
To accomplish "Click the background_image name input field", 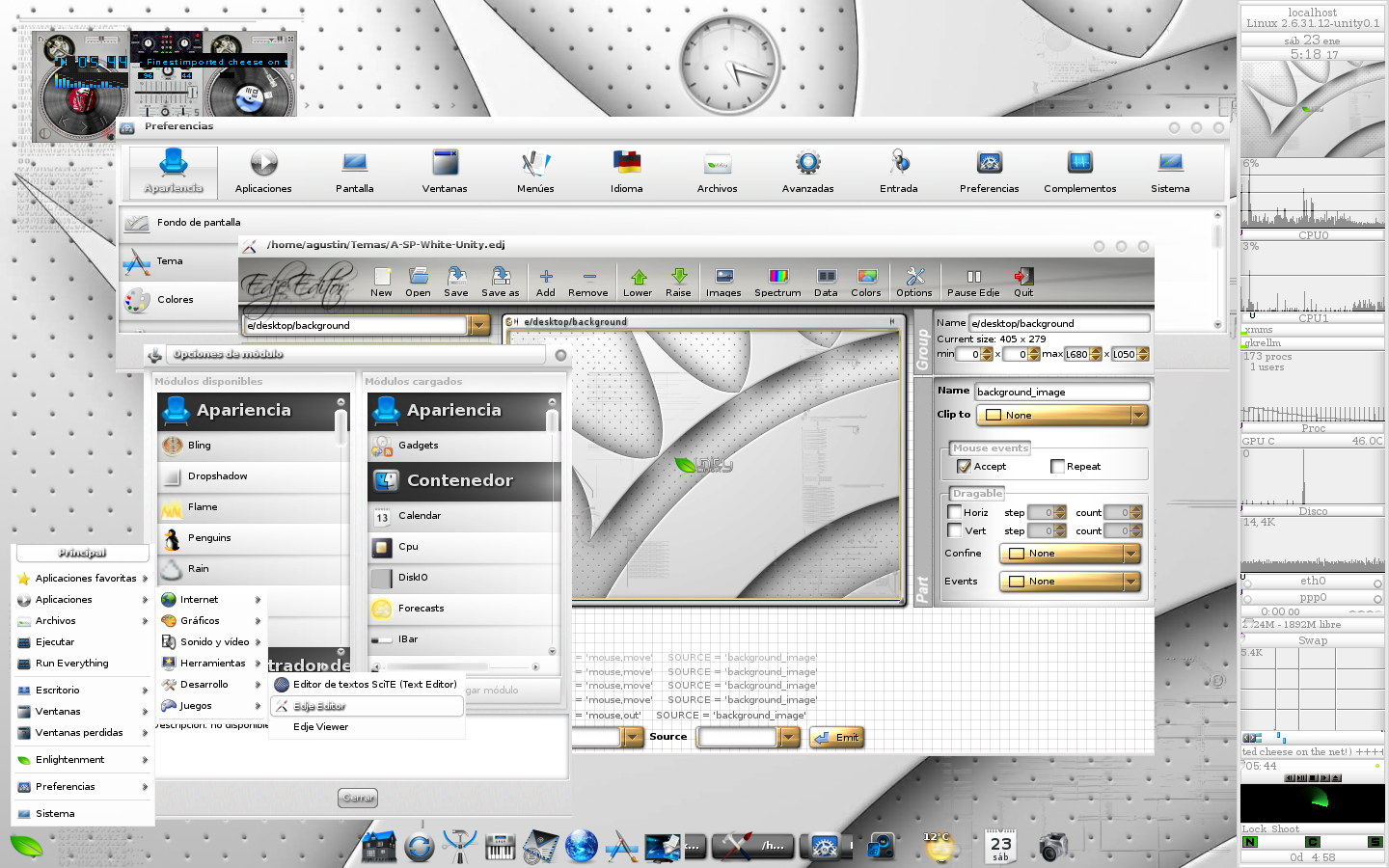I will click(x=1059, y=391).
